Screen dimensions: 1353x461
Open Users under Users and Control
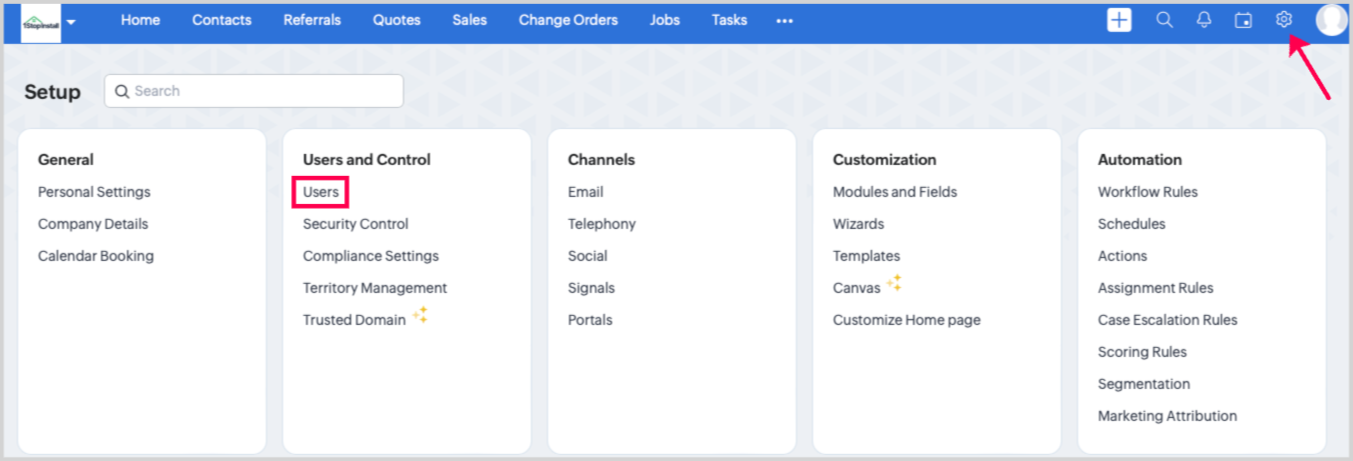[321, 192]
